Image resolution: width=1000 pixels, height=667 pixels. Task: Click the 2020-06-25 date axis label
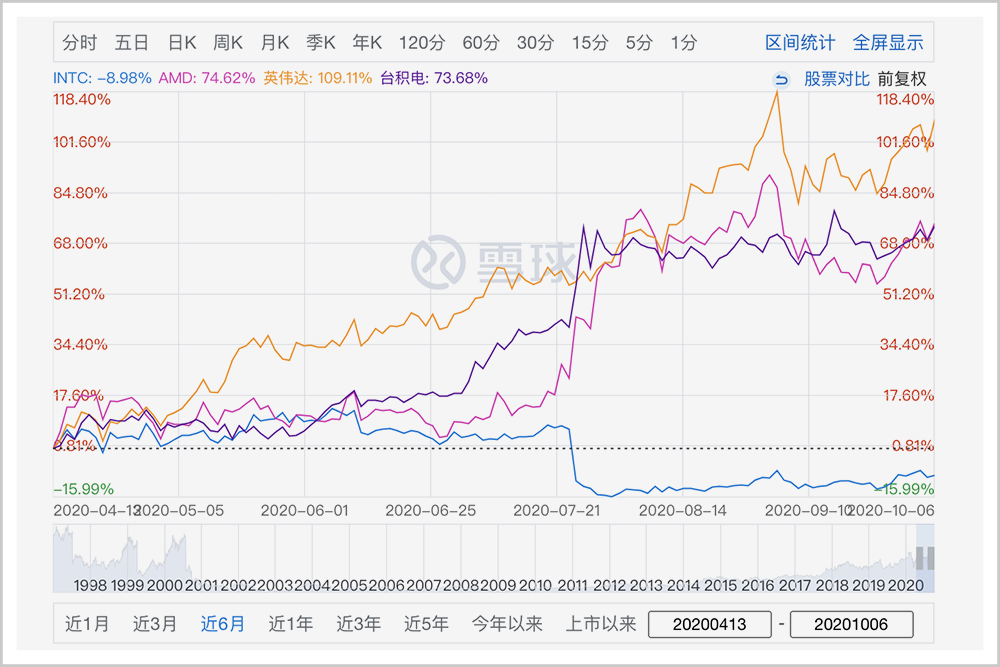click(430, 511)
